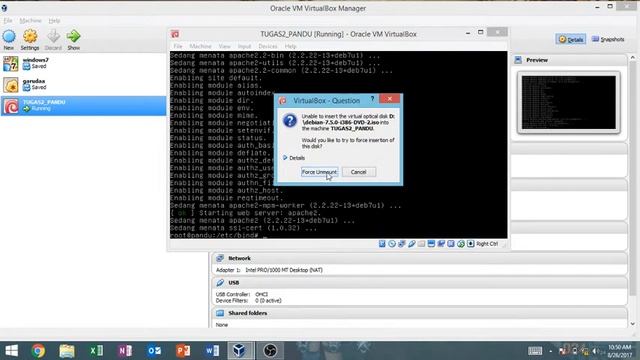
Task: Open the Help menu in the TUGAS2_PANDU window
Action: point(291,46)
